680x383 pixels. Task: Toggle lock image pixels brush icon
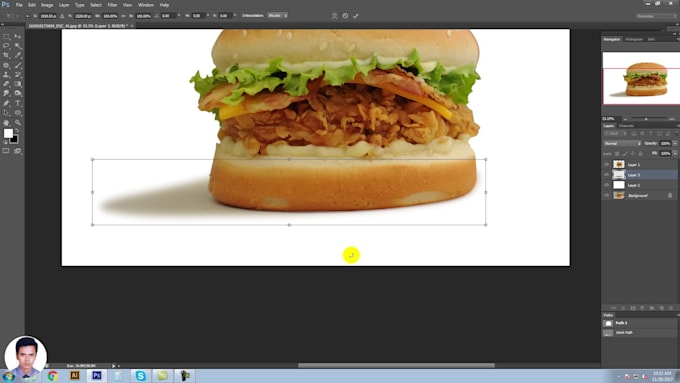[x=625, y=154]
